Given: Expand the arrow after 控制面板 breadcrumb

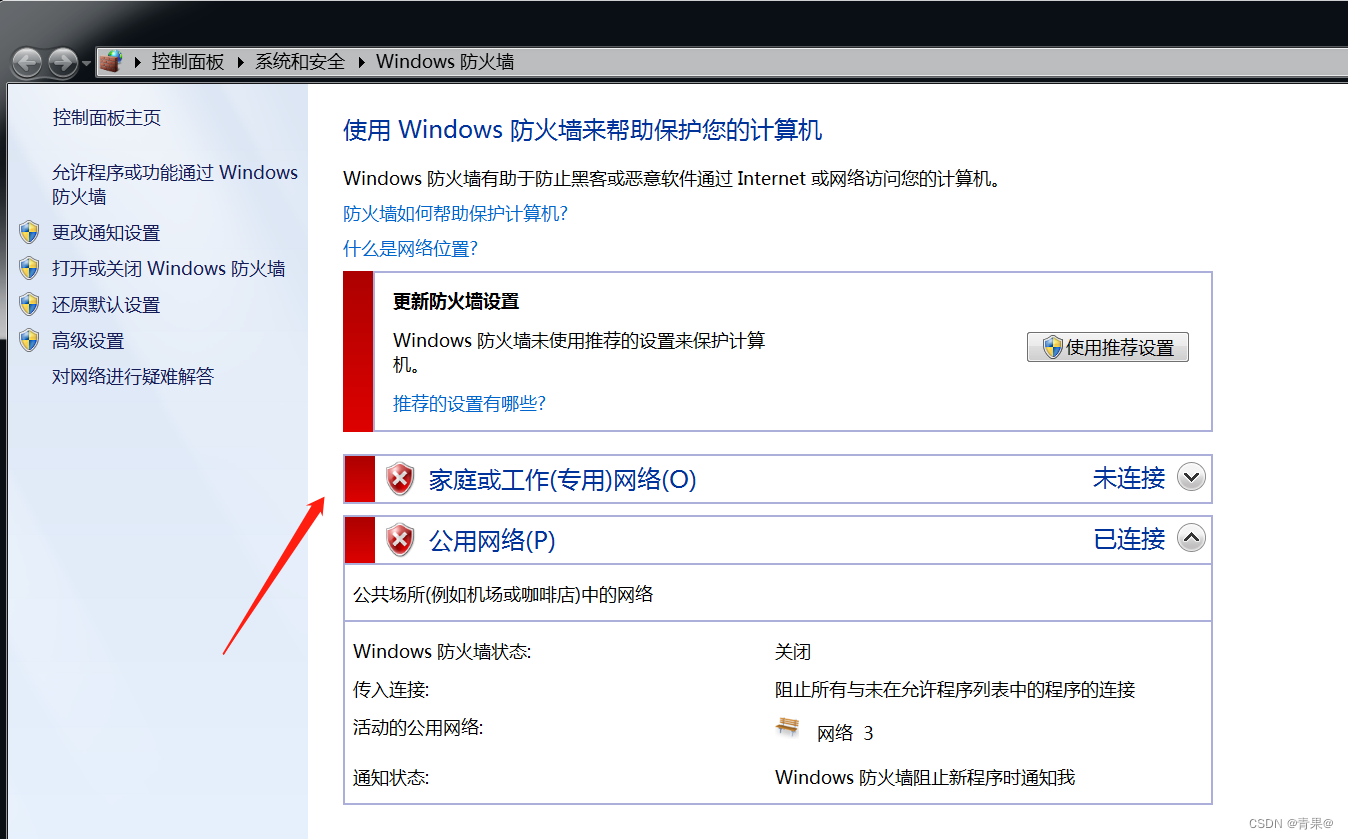Looking at the screenshot, I should point(241,62).
